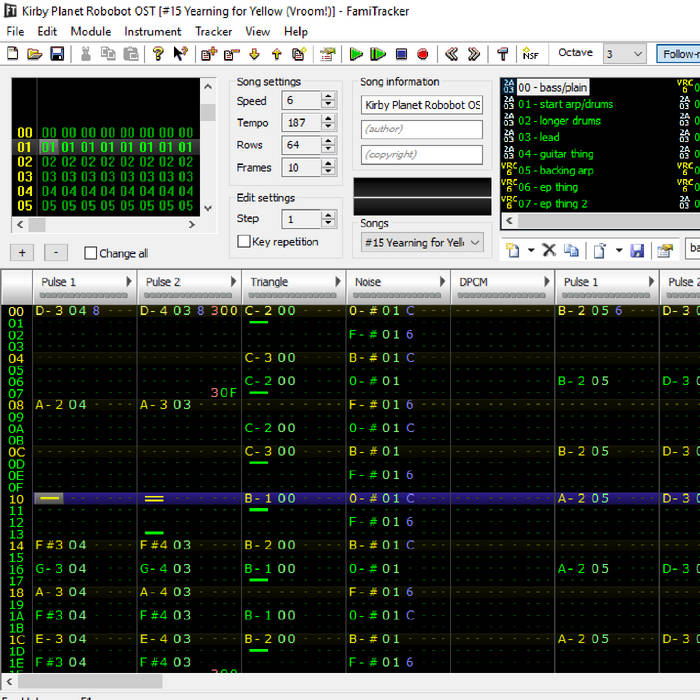This screenshot has width=700, height=700.
Task: Open the Instrument menu
Action: (x=153, y=31)
